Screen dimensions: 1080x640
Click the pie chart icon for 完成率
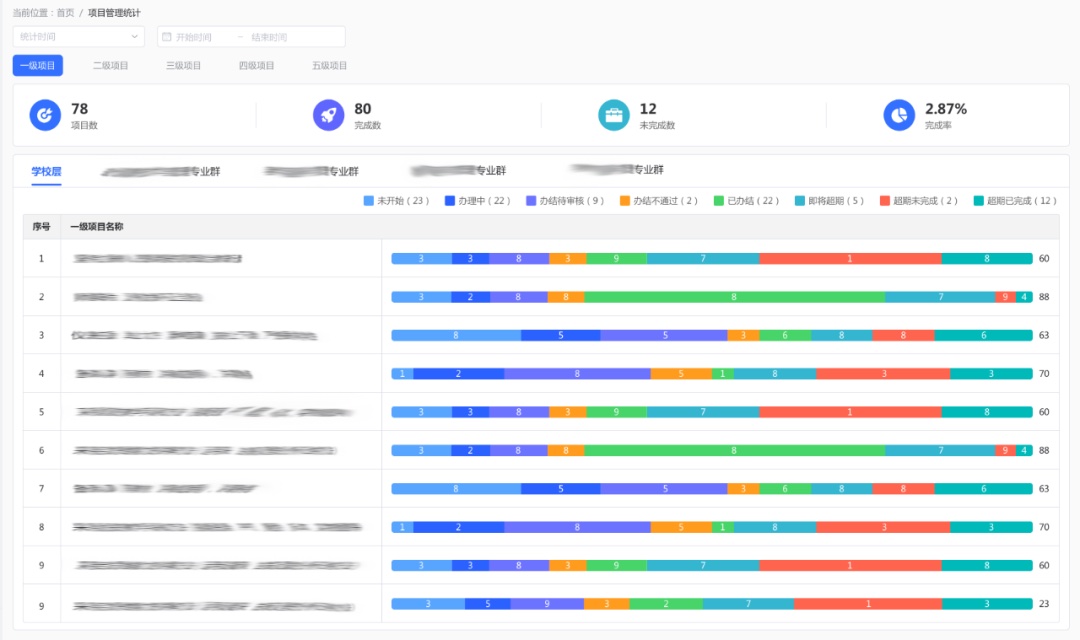click(x=899, y=115)
